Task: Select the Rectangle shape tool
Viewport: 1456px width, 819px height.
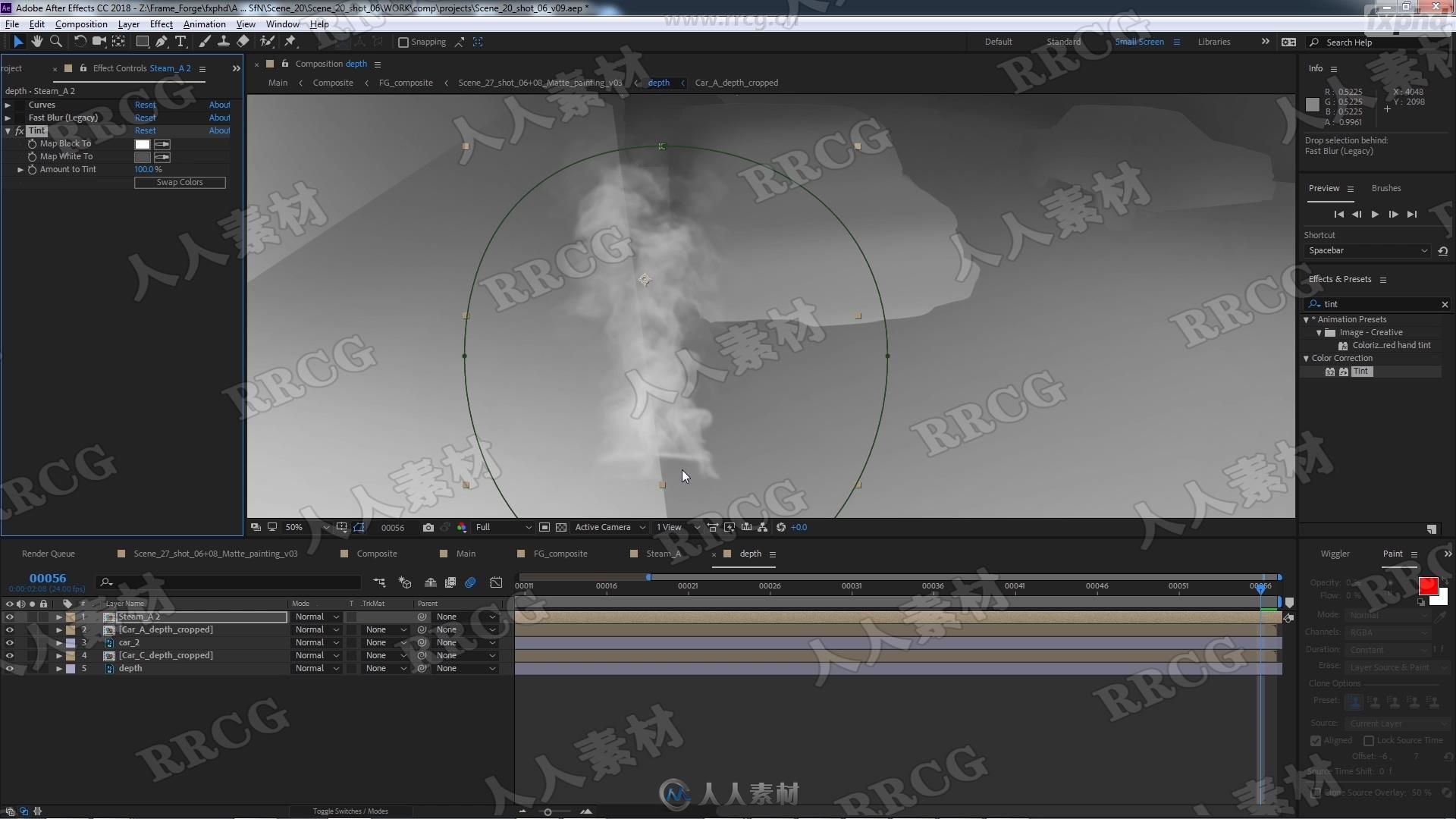Action: click(x=142, y=42)
